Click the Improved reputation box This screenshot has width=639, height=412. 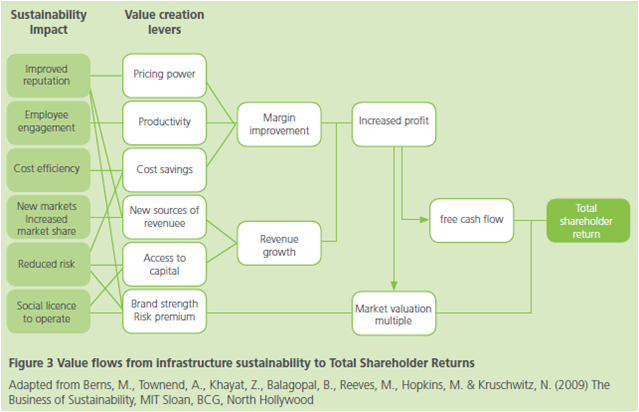tap(47, 77)
